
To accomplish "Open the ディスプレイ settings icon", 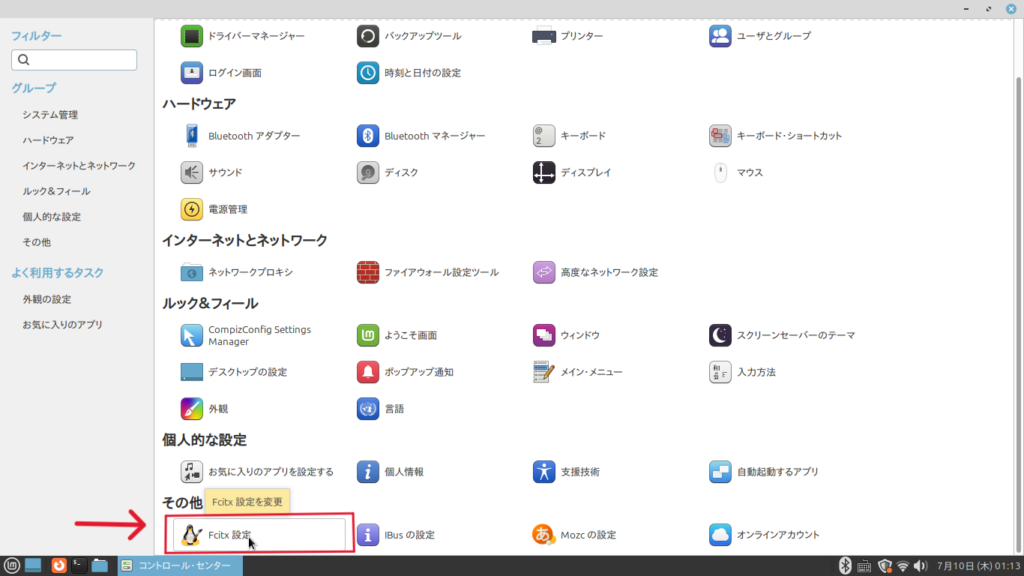I will 544,172.
